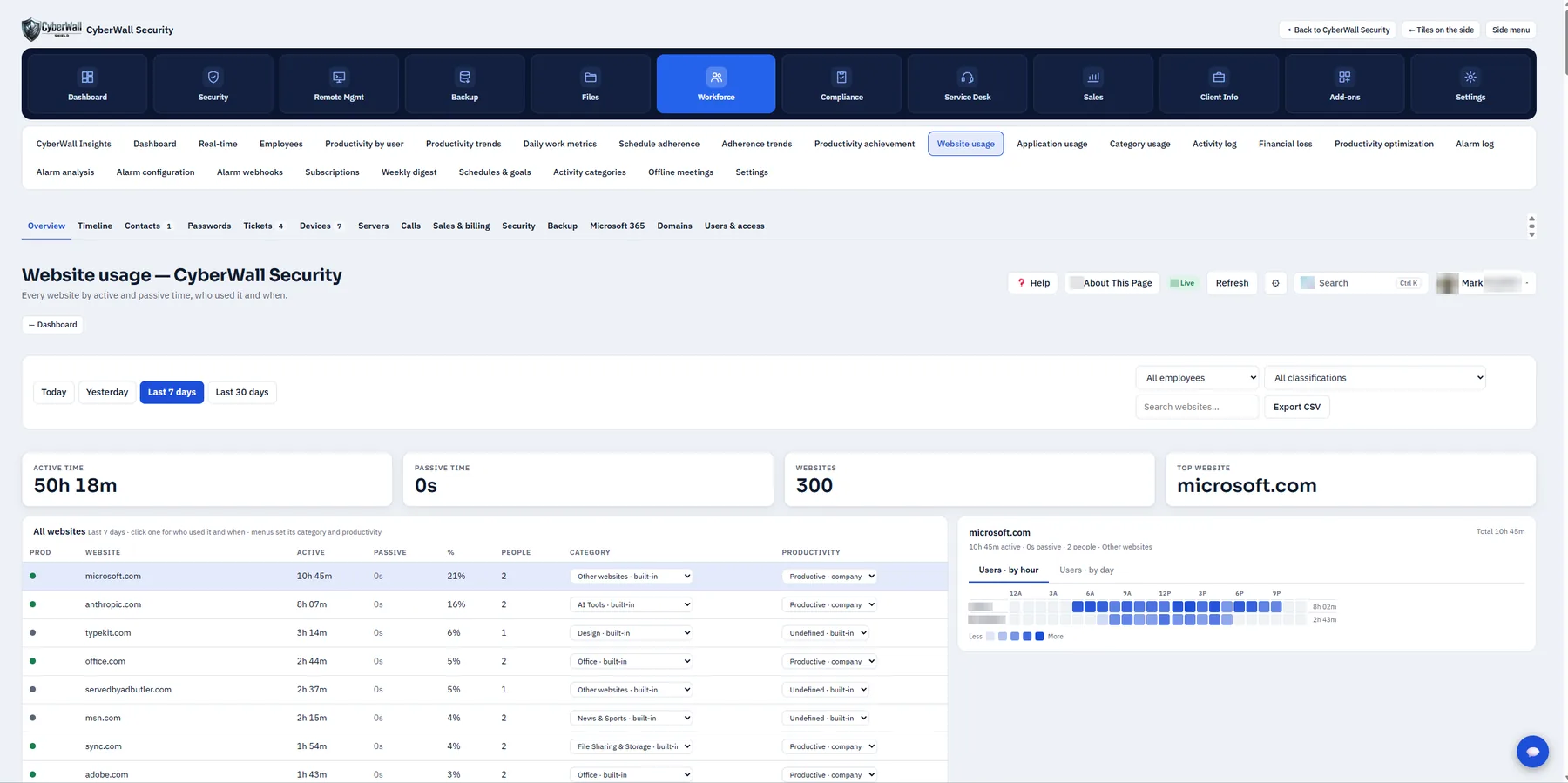1568x783 pixels.
Task: Select the Last 7 days range
Action: (172, 392)
